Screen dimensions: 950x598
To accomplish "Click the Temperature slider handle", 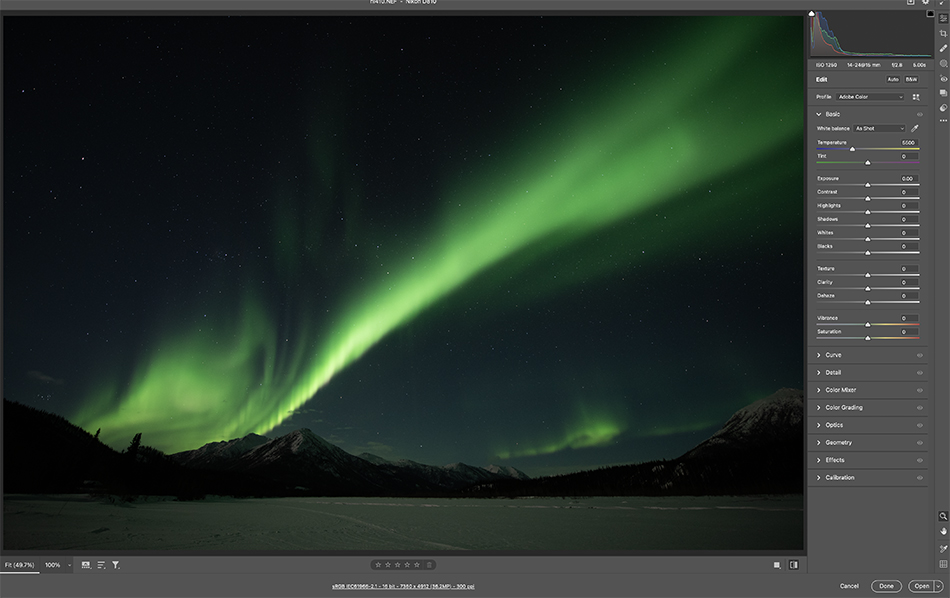I will pyautogui.click(x=852, y=149).
